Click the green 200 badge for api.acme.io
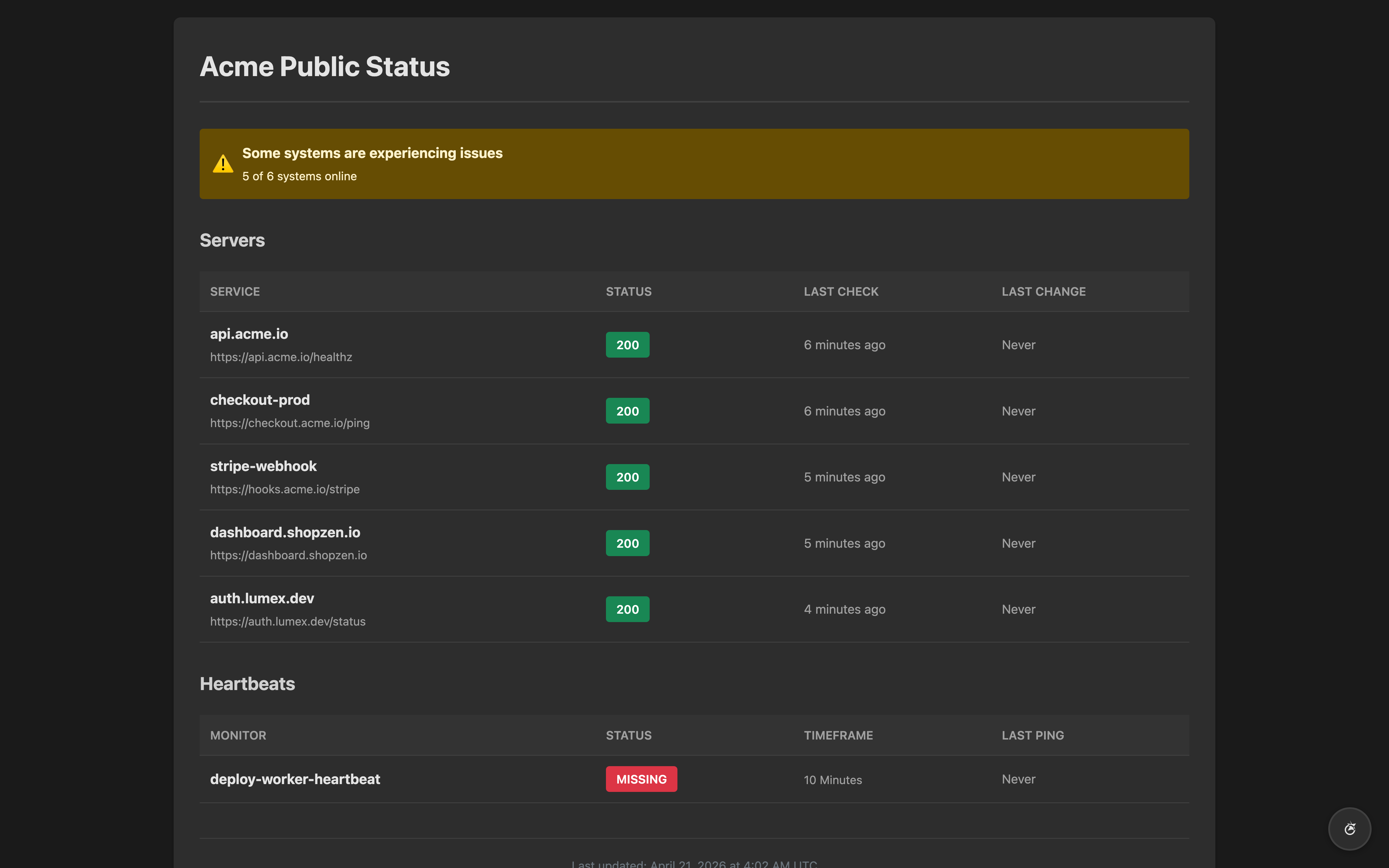Screen dimensions: 1389x868 point(627,344)
